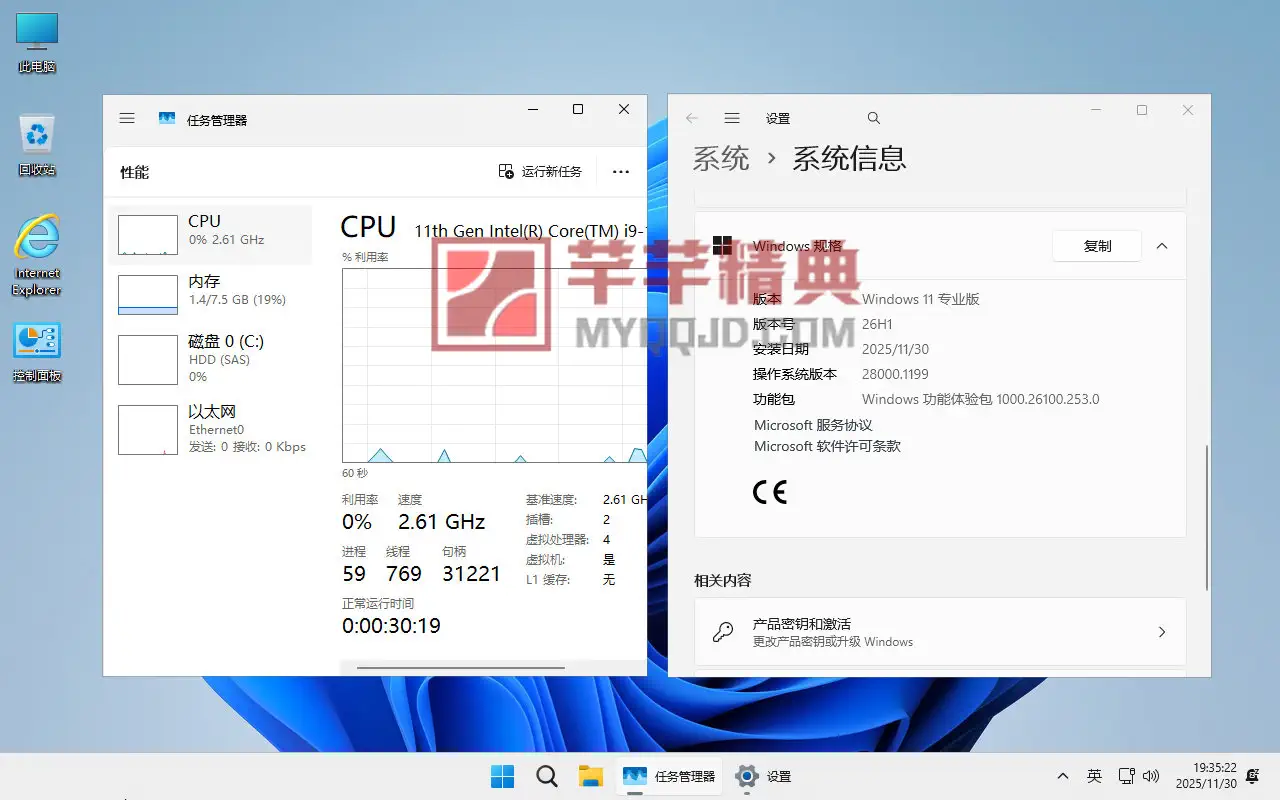Click the Settings back arrow
This screenshot has width=1280, height=800.
pos(692,118)
